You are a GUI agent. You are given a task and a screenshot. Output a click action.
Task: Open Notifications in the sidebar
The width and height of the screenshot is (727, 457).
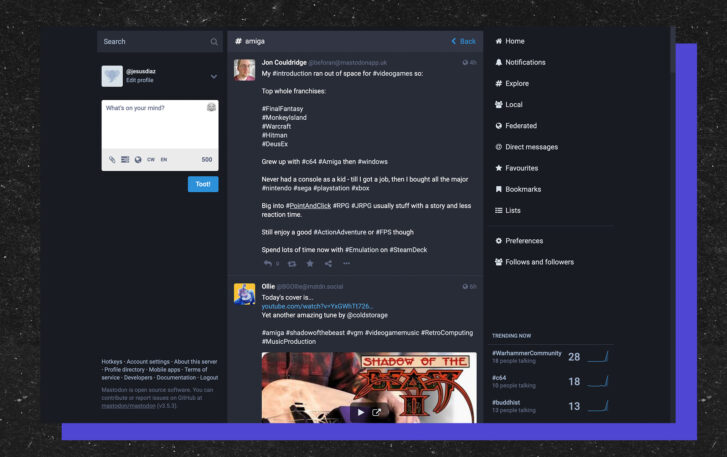pyautogui.click(x=525, y=62)
